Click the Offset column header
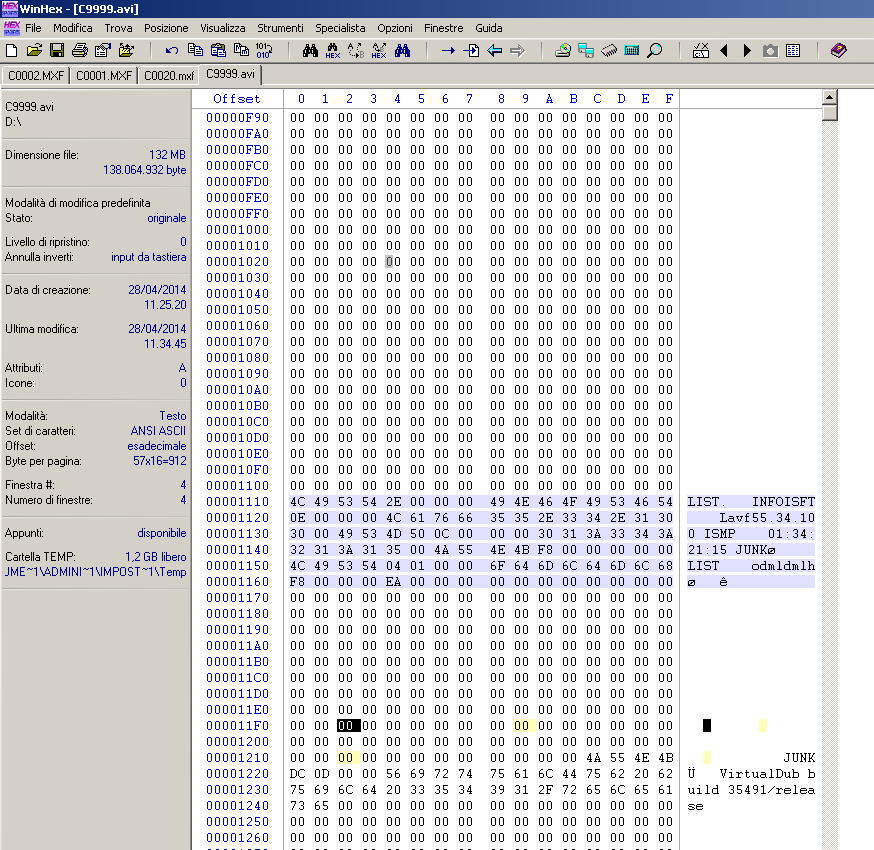874x850 pixels. (x=236, y=99)
